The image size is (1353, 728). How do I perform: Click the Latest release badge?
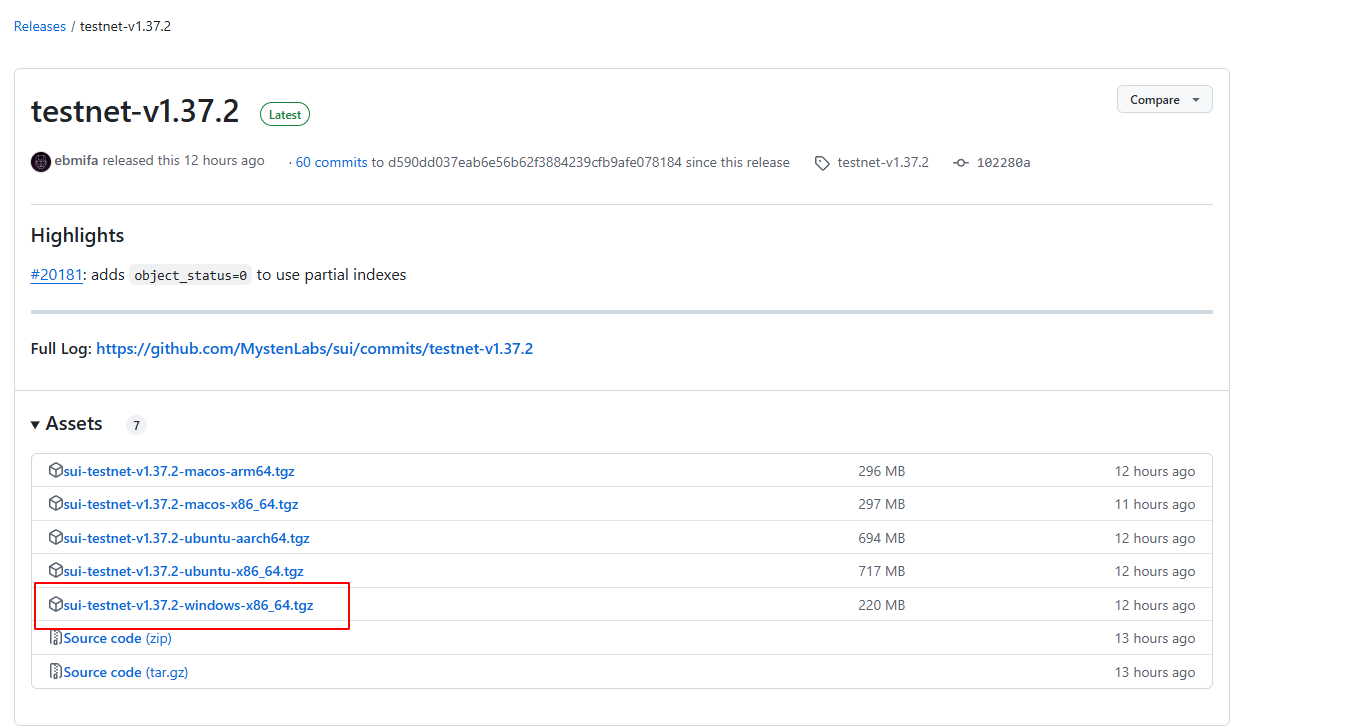pyautogui.click(x=285, y=114)
